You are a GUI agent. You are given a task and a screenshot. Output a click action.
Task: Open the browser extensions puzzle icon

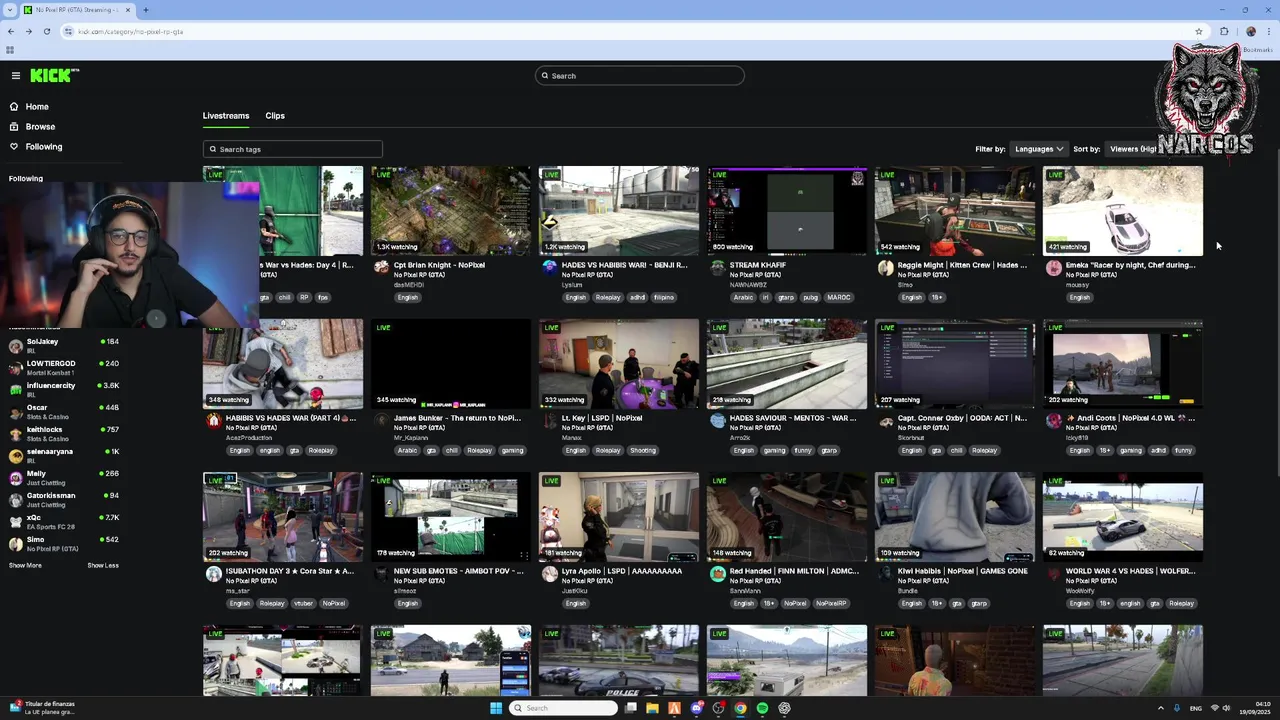pos(1224,32)
